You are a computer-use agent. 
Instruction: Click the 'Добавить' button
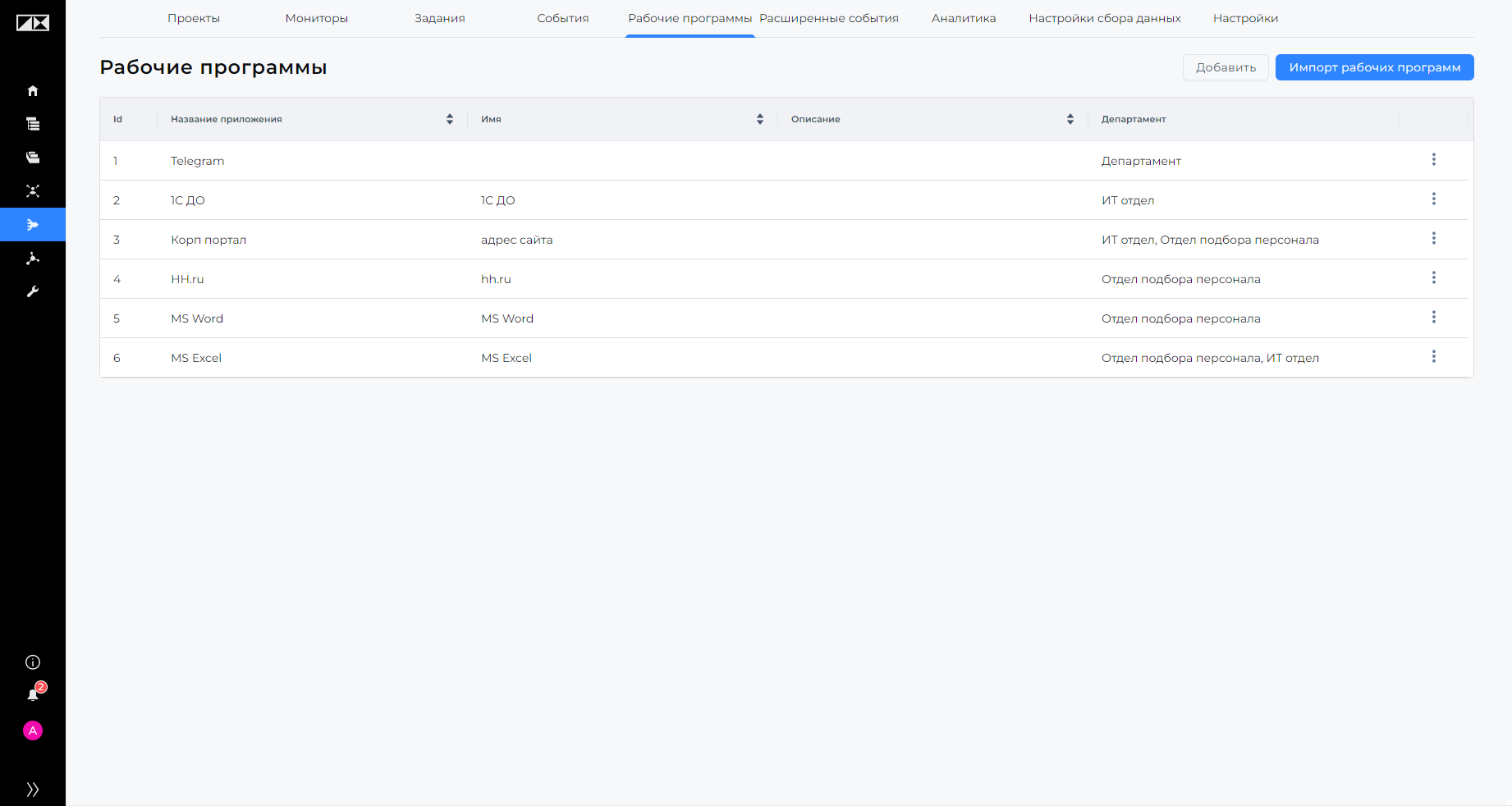(x=1226, y=67)
